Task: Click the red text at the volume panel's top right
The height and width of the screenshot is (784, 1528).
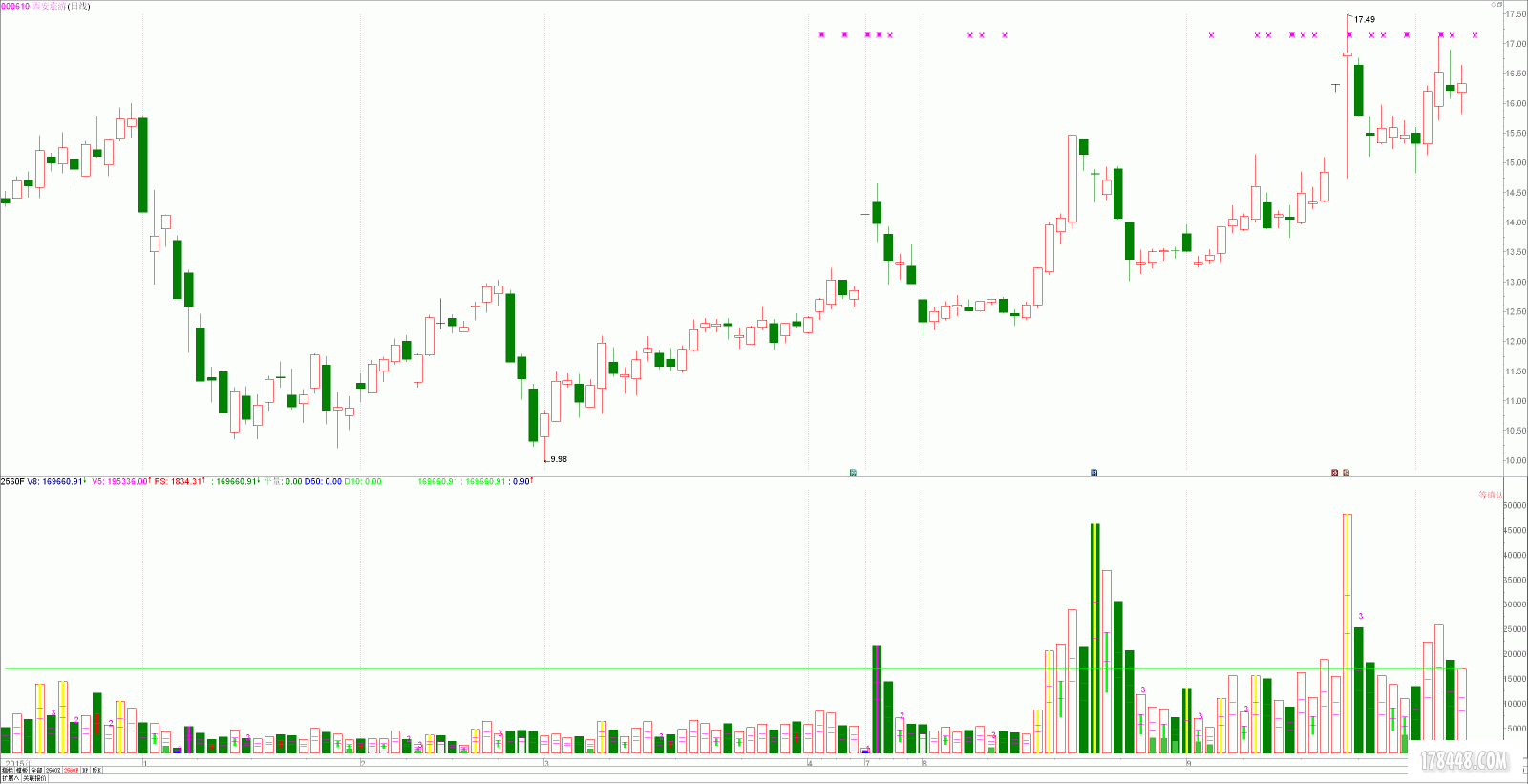Action: pyautogui.click(x=1491, y=495)
